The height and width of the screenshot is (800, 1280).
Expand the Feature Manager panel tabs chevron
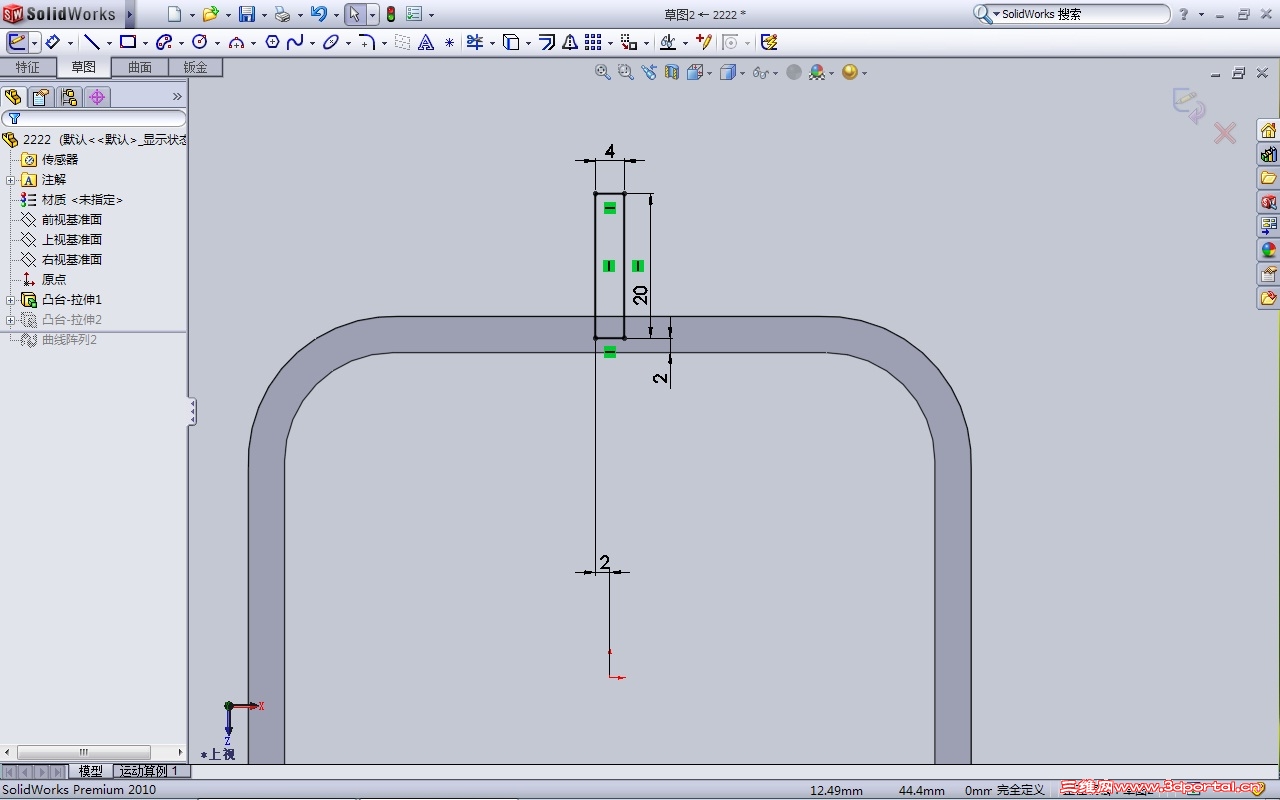178,97
